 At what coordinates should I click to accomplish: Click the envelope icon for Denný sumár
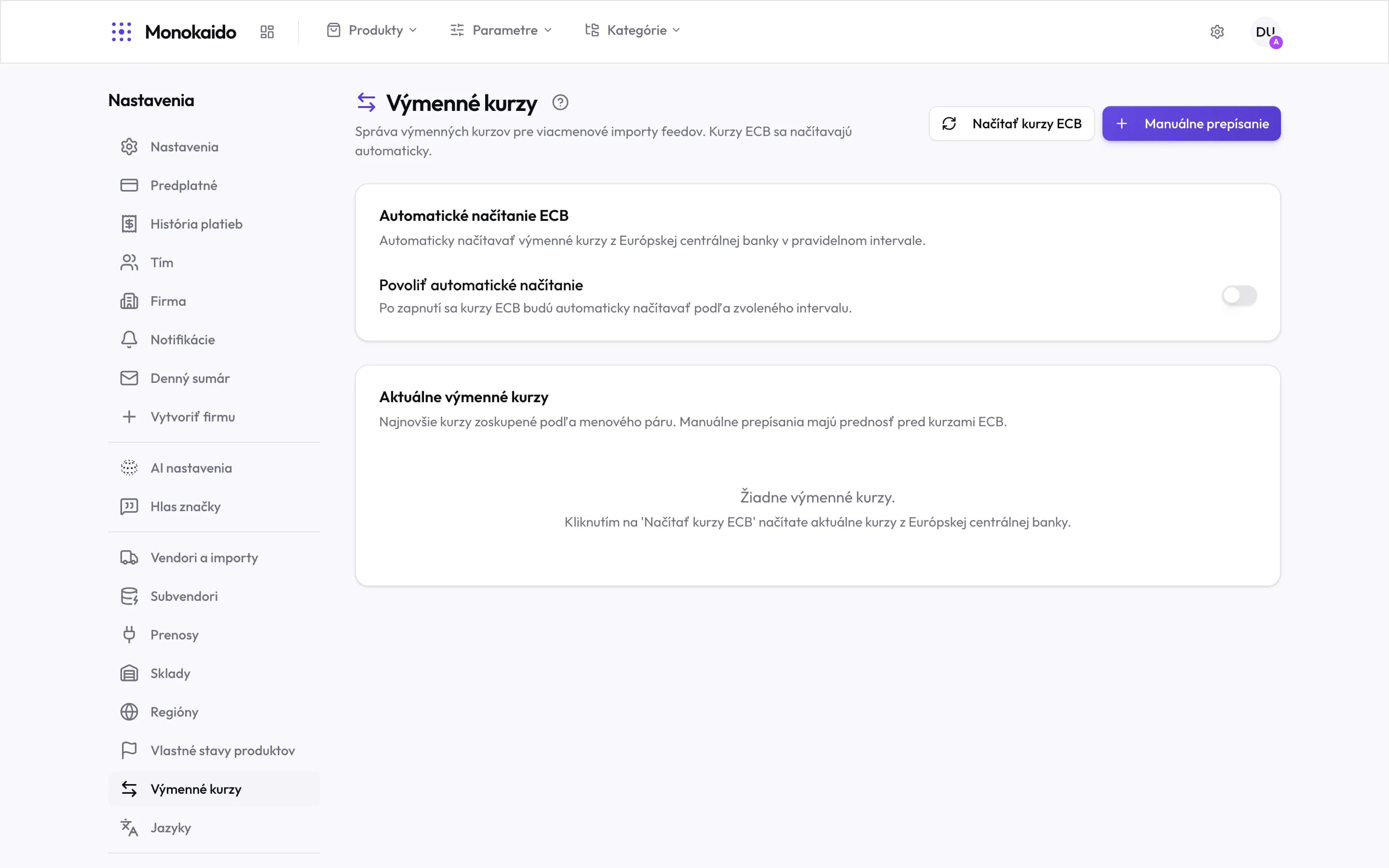[129, 379]
